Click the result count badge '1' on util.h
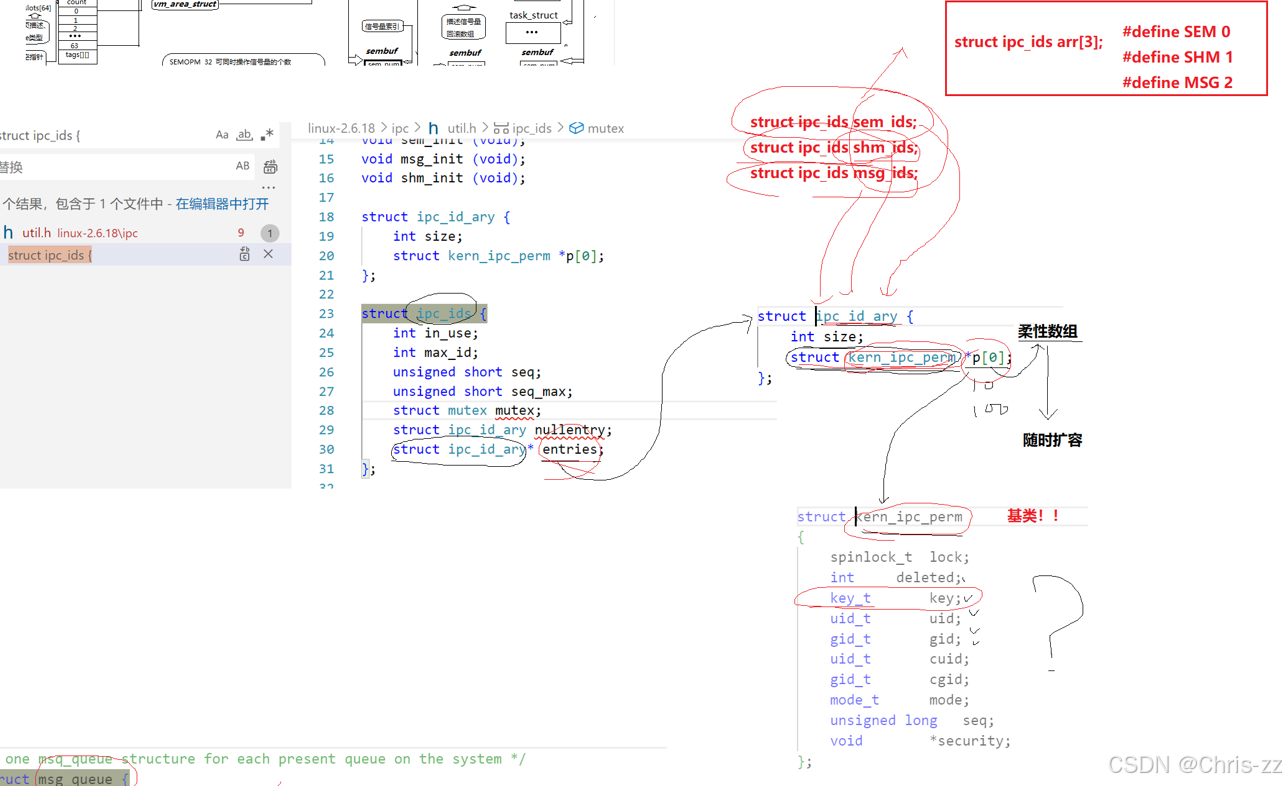 pyautogui.click(x=269, y=233)
